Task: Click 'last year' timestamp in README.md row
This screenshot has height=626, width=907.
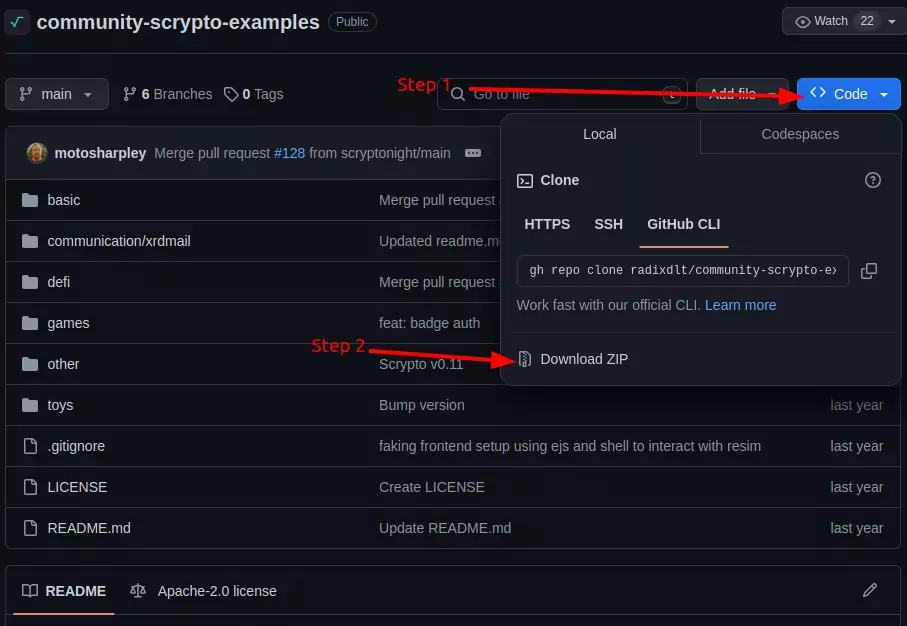Action: click(856, 528)
